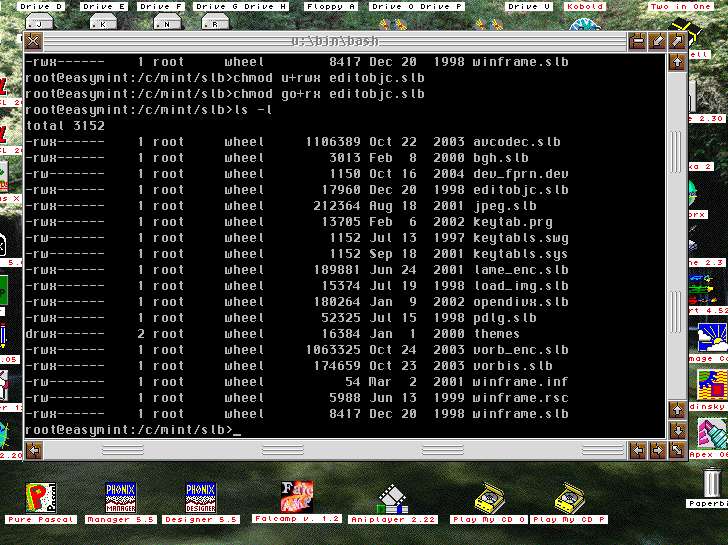Click the horizontal scrollbar track
The width and height of the screenshot is (728, 545).
pyautogui.click(x=350, y=451)
